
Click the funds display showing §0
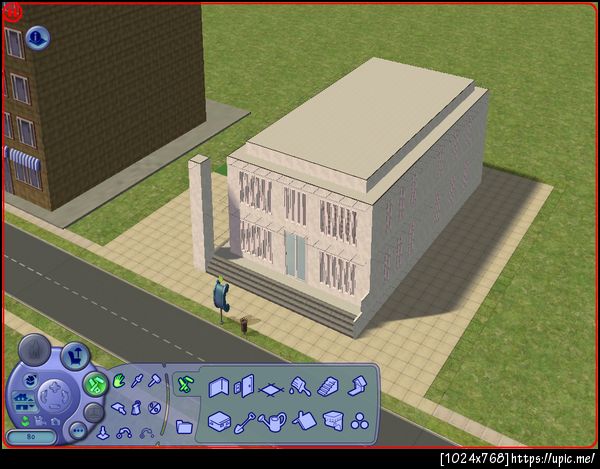click(x=31, y=437)
